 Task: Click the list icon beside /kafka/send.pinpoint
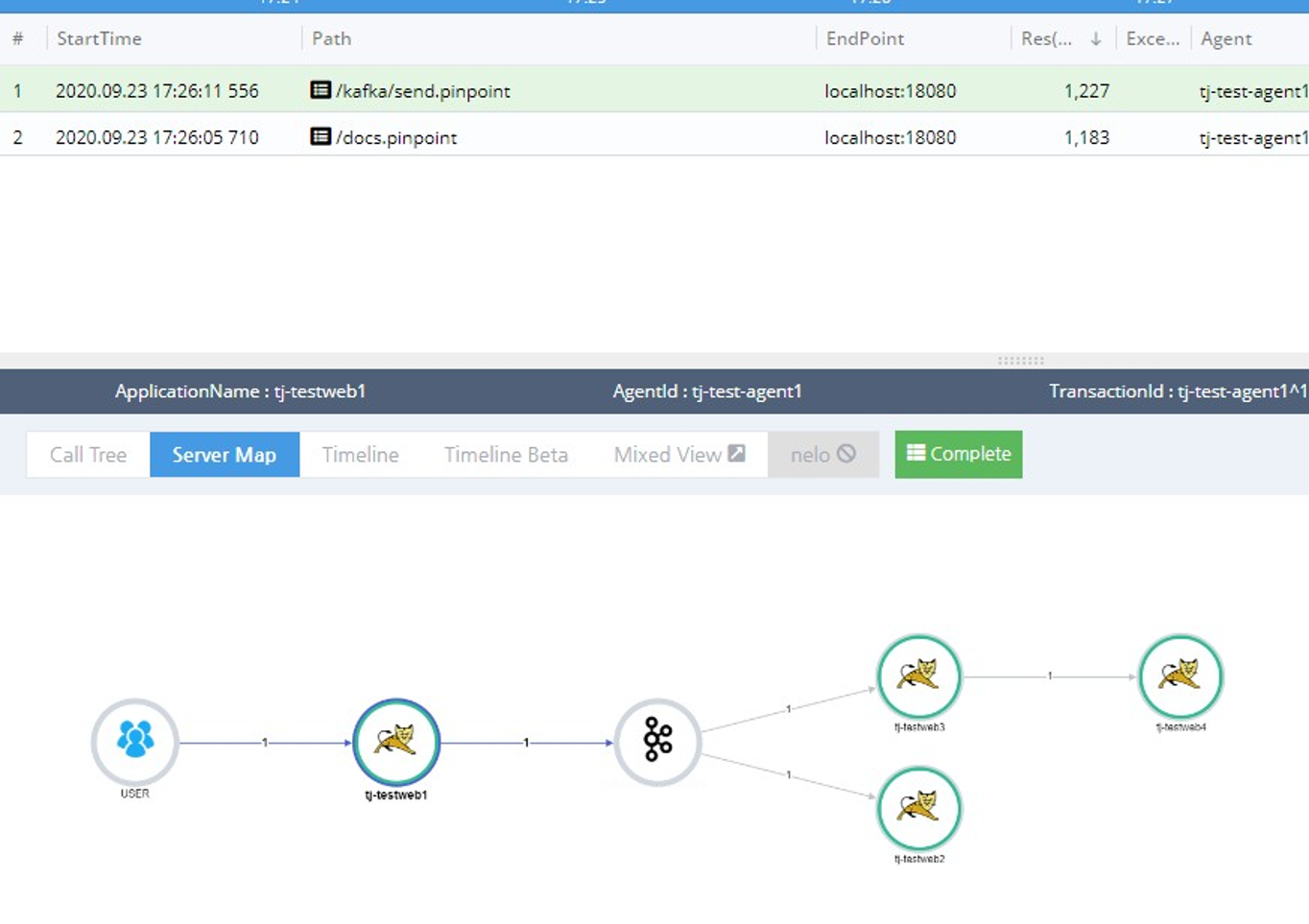pyautogui.click(x=321, y=90)
